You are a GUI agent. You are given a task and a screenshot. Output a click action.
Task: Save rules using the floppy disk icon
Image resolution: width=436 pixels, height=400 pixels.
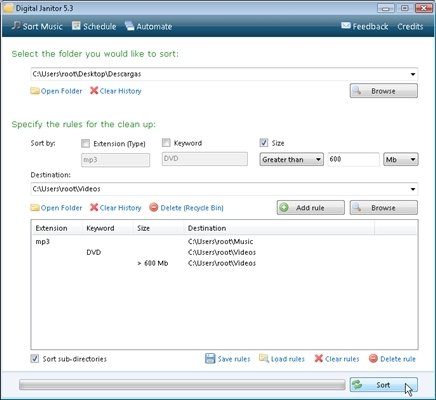pyautogui.click(x=210, y=359)
